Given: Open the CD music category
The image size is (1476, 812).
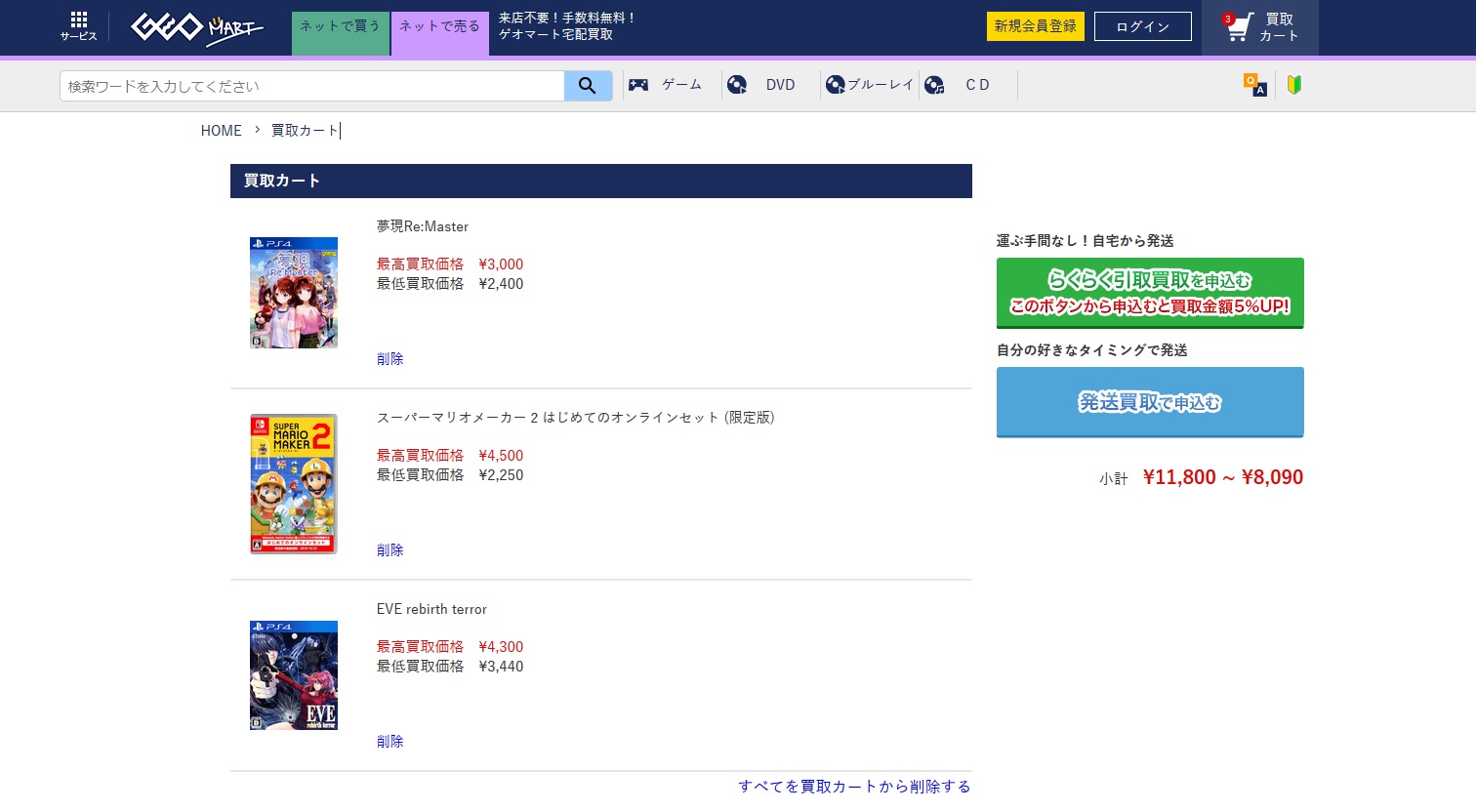Looking at the screenshot, I should (957, 85).
